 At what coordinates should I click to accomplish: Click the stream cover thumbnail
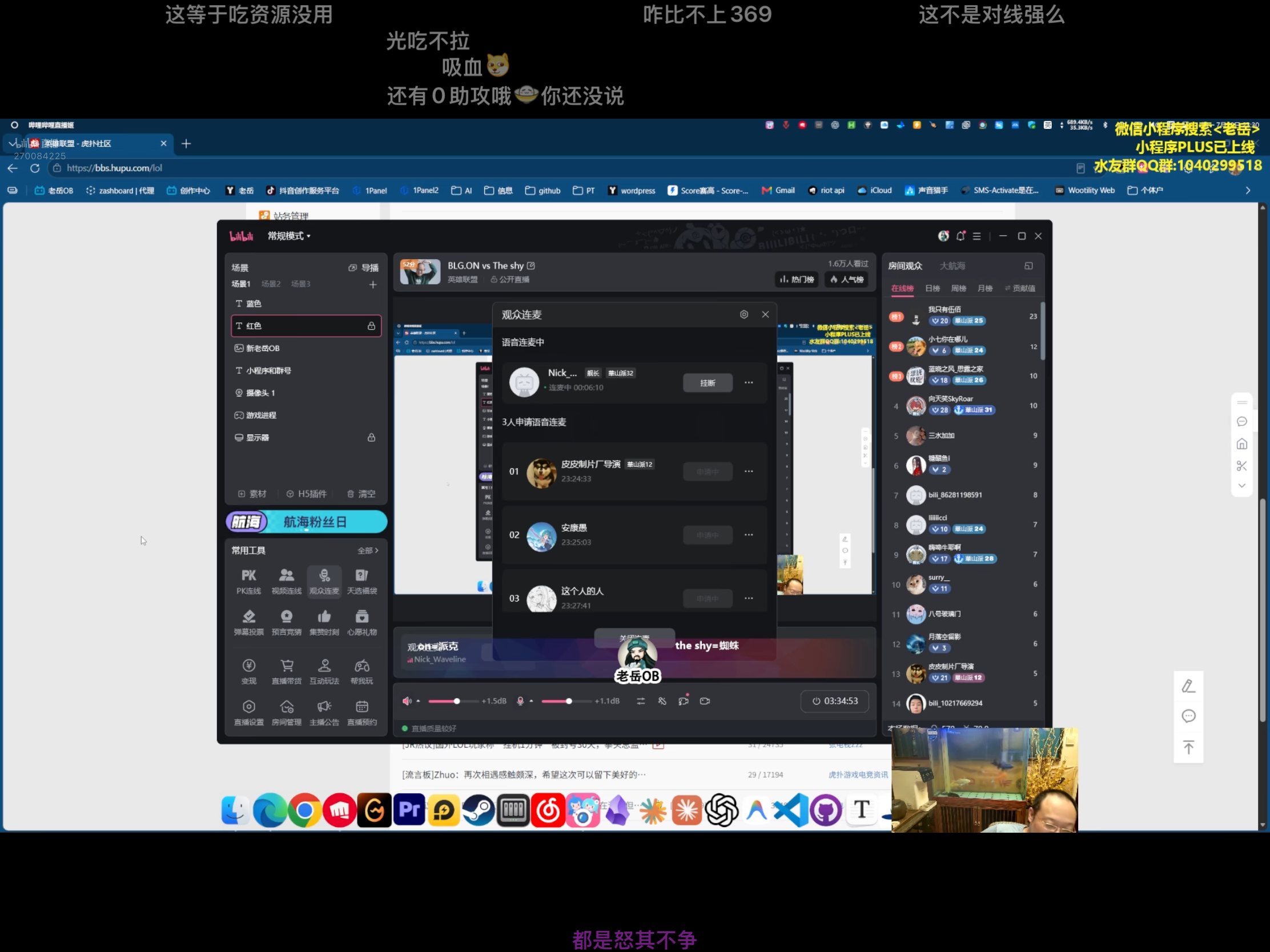tap(420, 272)
